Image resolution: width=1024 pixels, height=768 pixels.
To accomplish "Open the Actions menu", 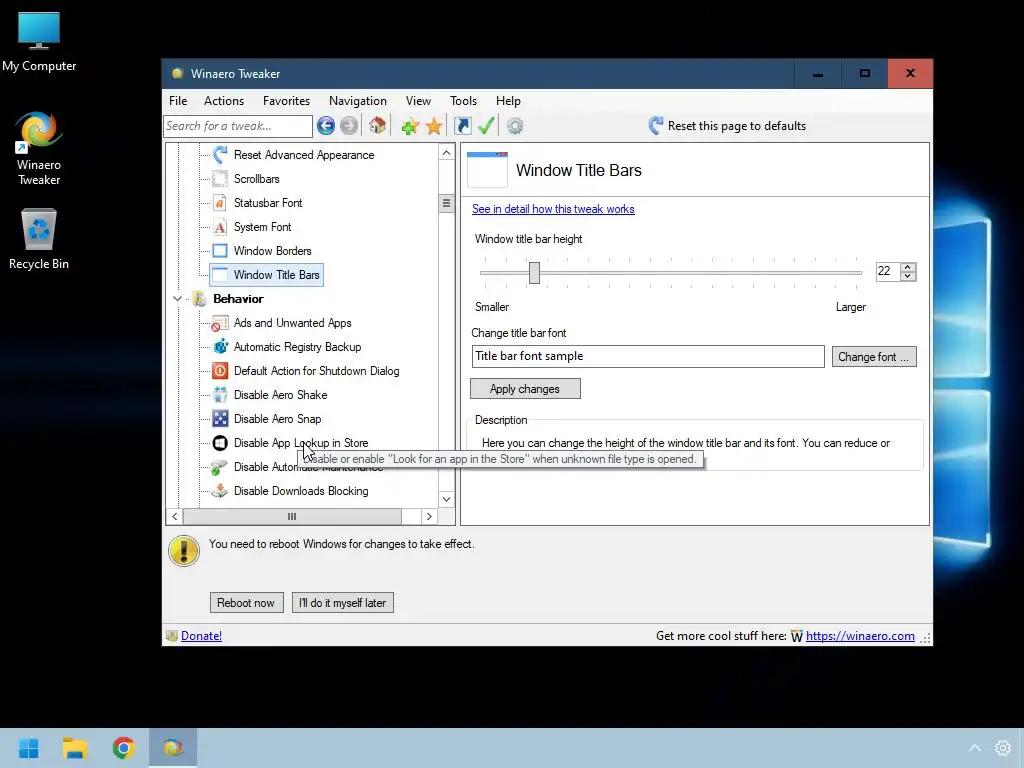I will [224, 101].
